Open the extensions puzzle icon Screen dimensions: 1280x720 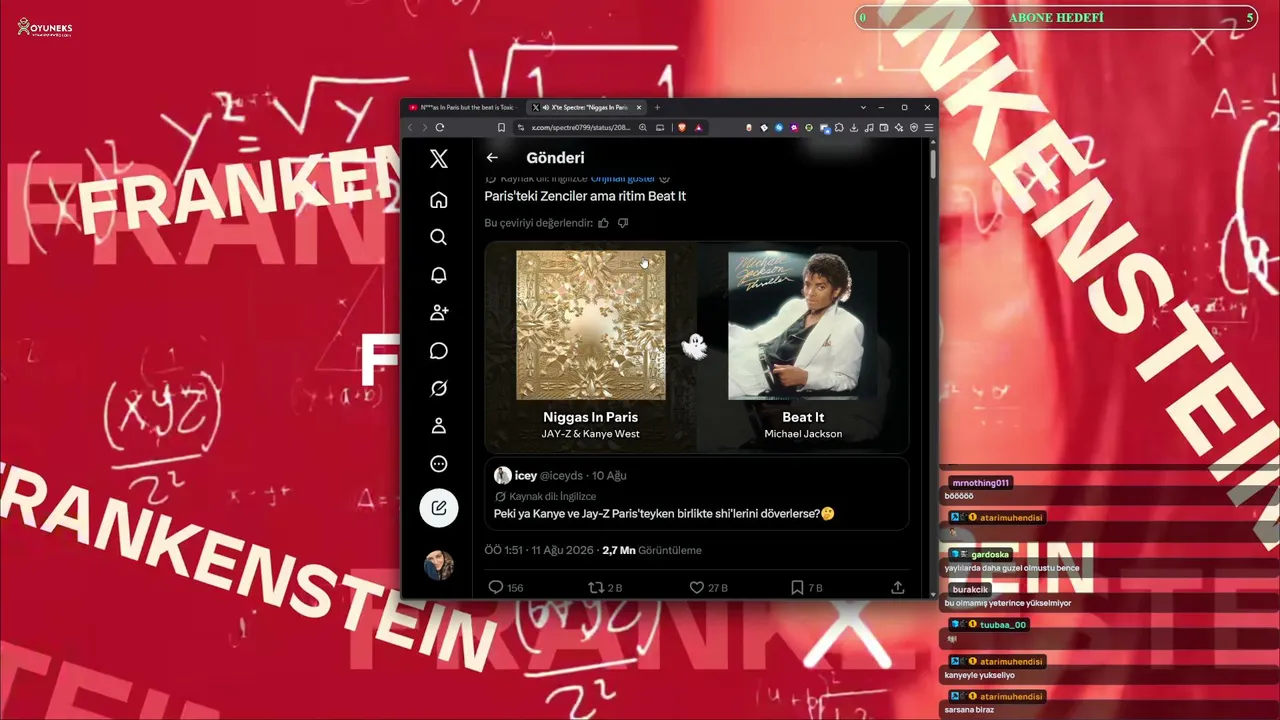pyautogui.click(x=840, y=127)
